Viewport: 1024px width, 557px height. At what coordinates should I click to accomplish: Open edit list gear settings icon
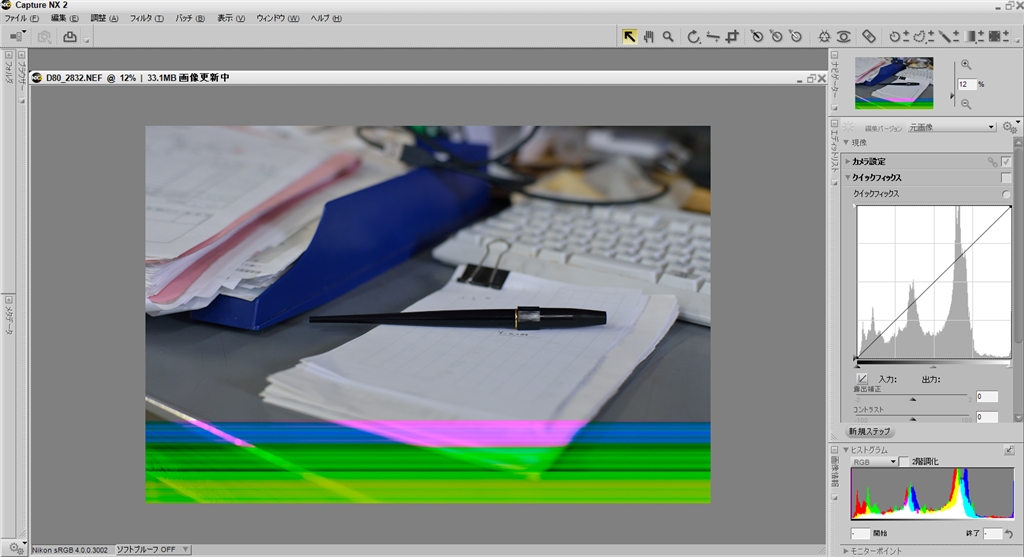click(1010, 127)
